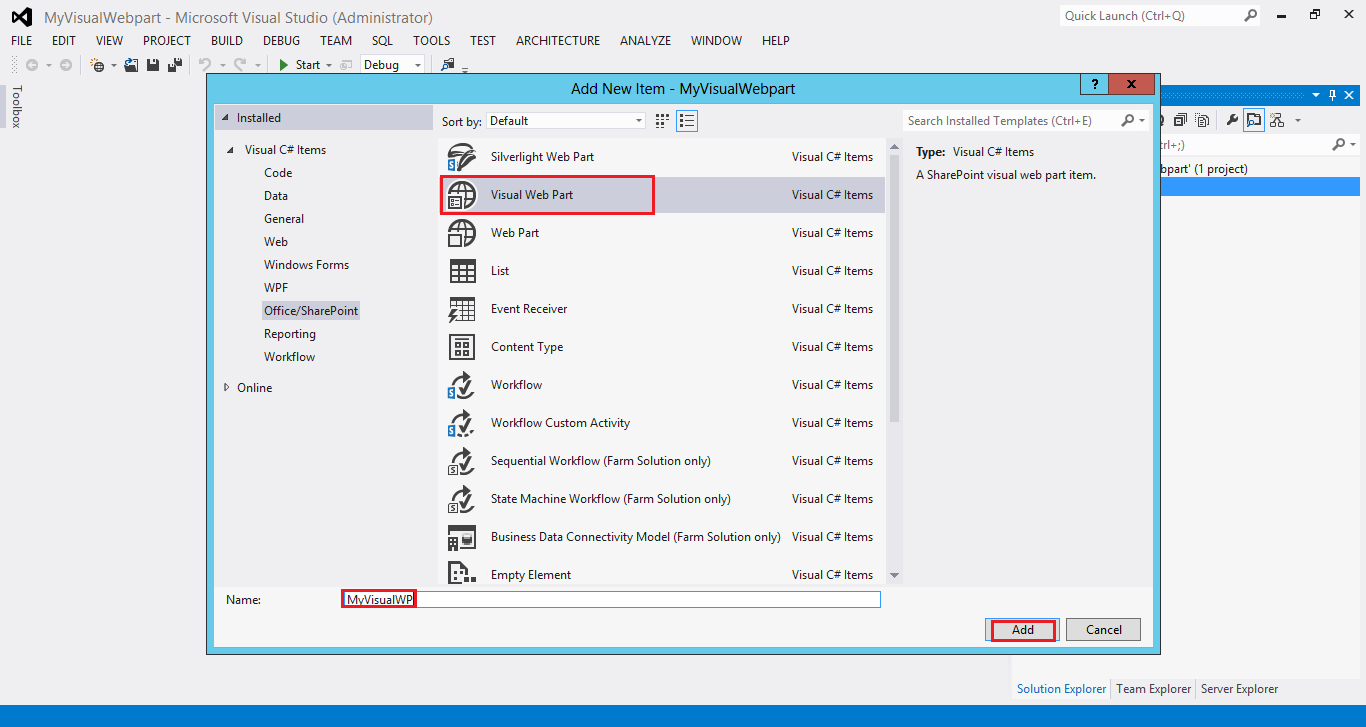This screenshot has width=1366, height=727.
Task: Choose the Content Type template icon
Action: (462, 347)
